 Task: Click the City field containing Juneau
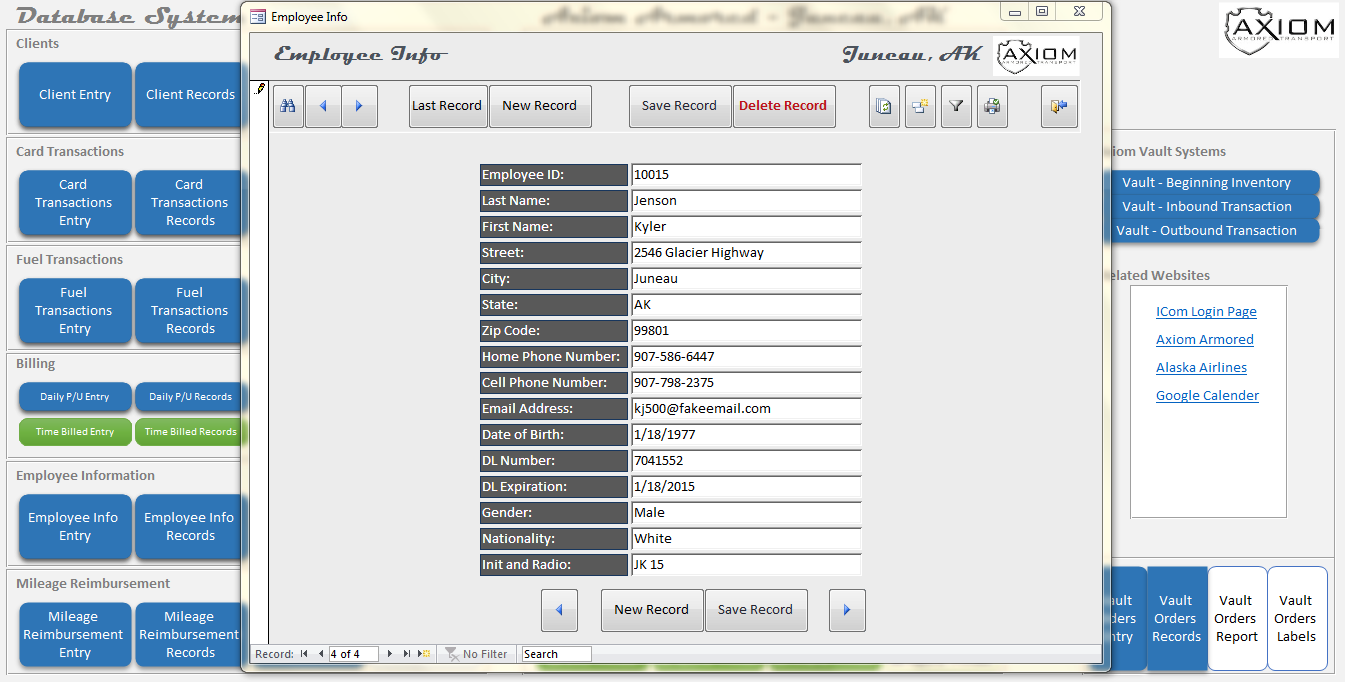tap(746, 279)
